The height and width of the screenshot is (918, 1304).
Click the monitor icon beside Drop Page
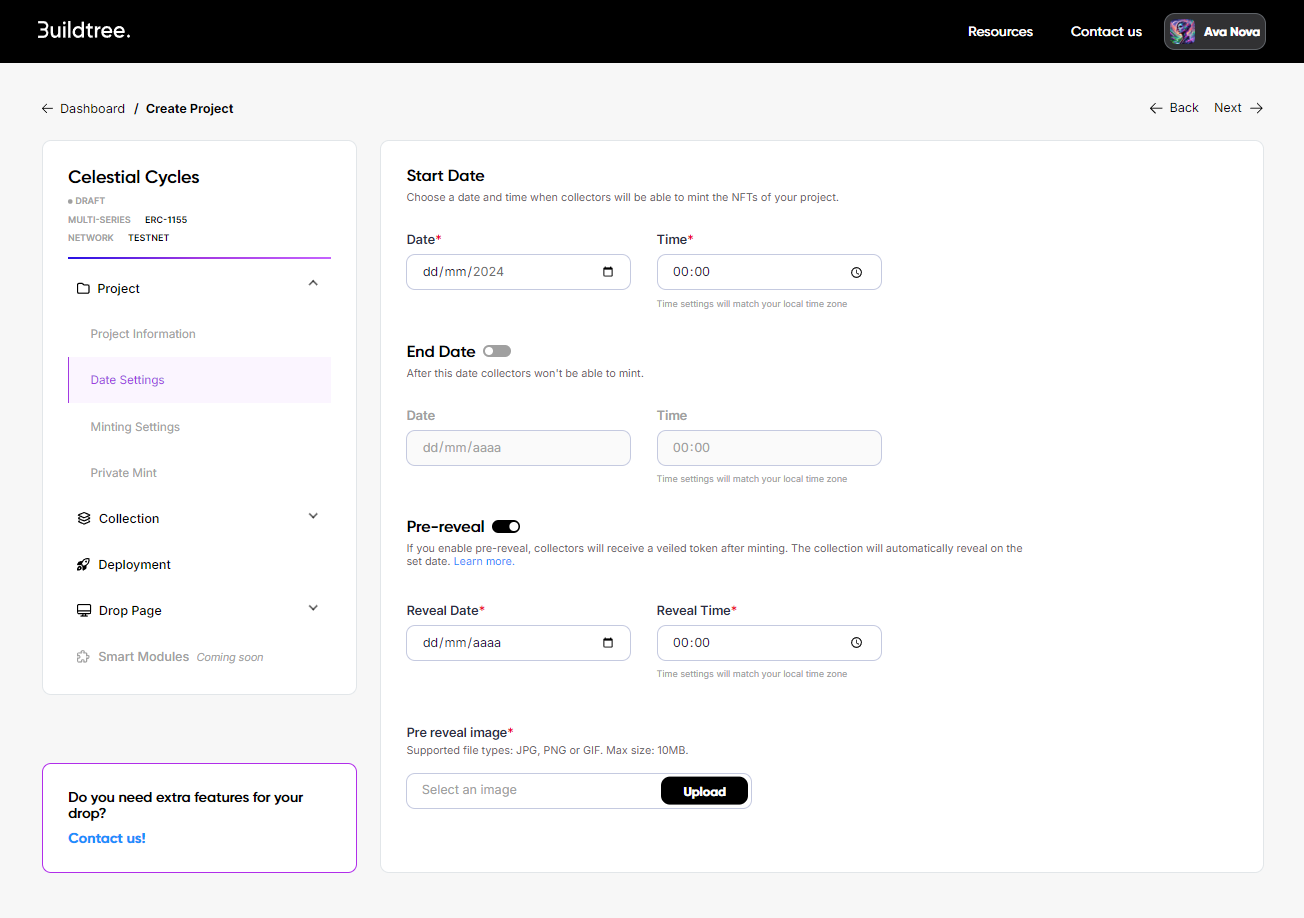tap(84, 611)
